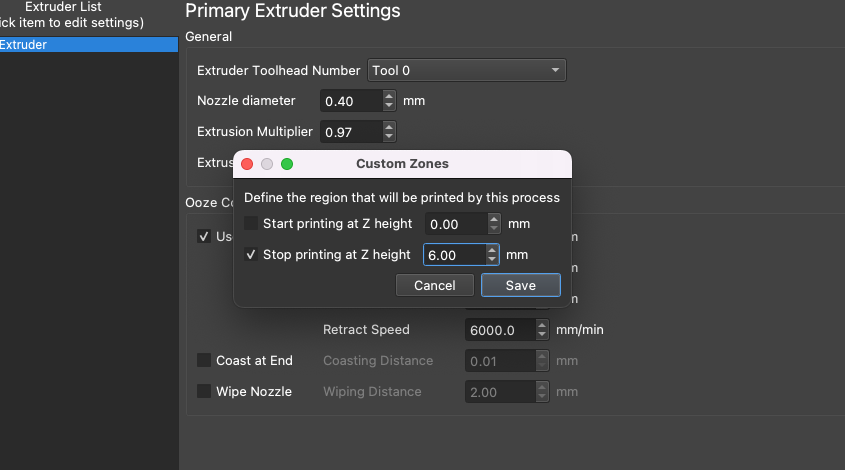The image size is (845, 470).
Task: Increase Extrusion Multiplier with up arrow
Action: coord(389,127)
